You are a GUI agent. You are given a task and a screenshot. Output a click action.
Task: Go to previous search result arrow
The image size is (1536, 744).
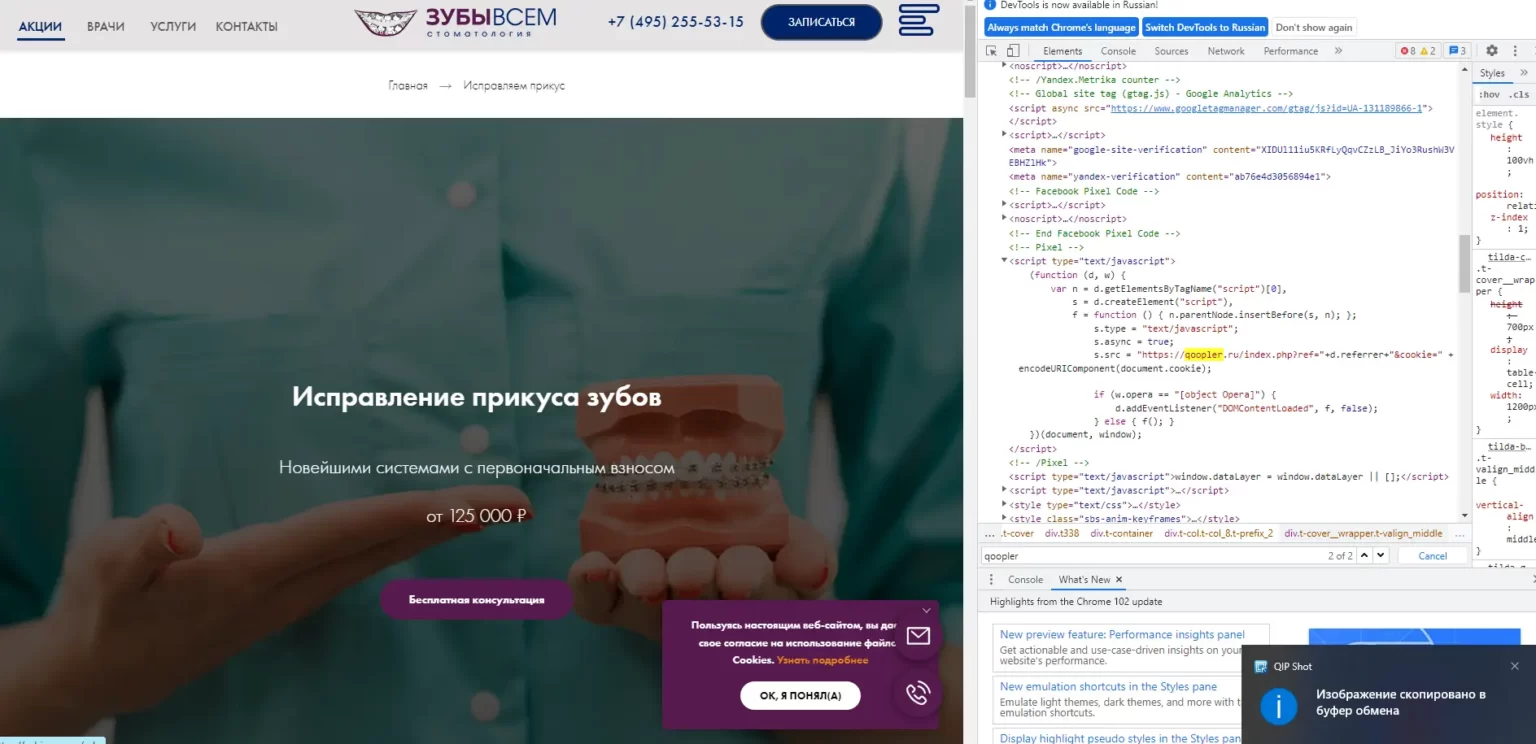[1363, 555]
